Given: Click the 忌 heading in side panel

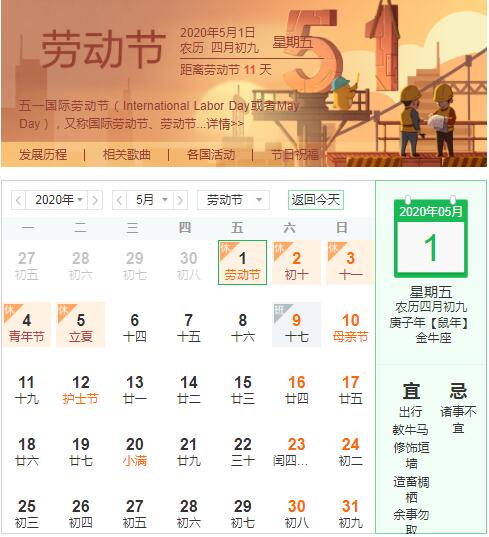Looking at the screenshot, I should pos(458,391).
